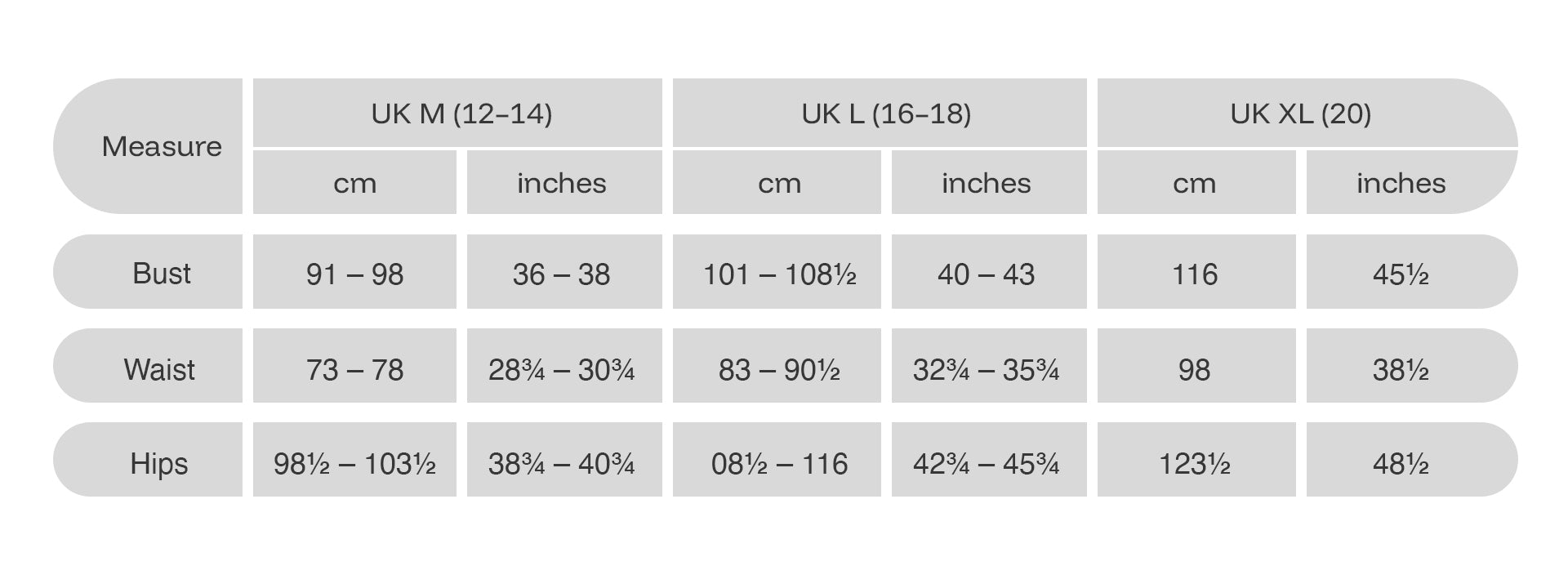The height and width of the screenshot is (566, 1568).
Task: Click the 91 – 98 bust cell
Action: click(x=354, y=274)
